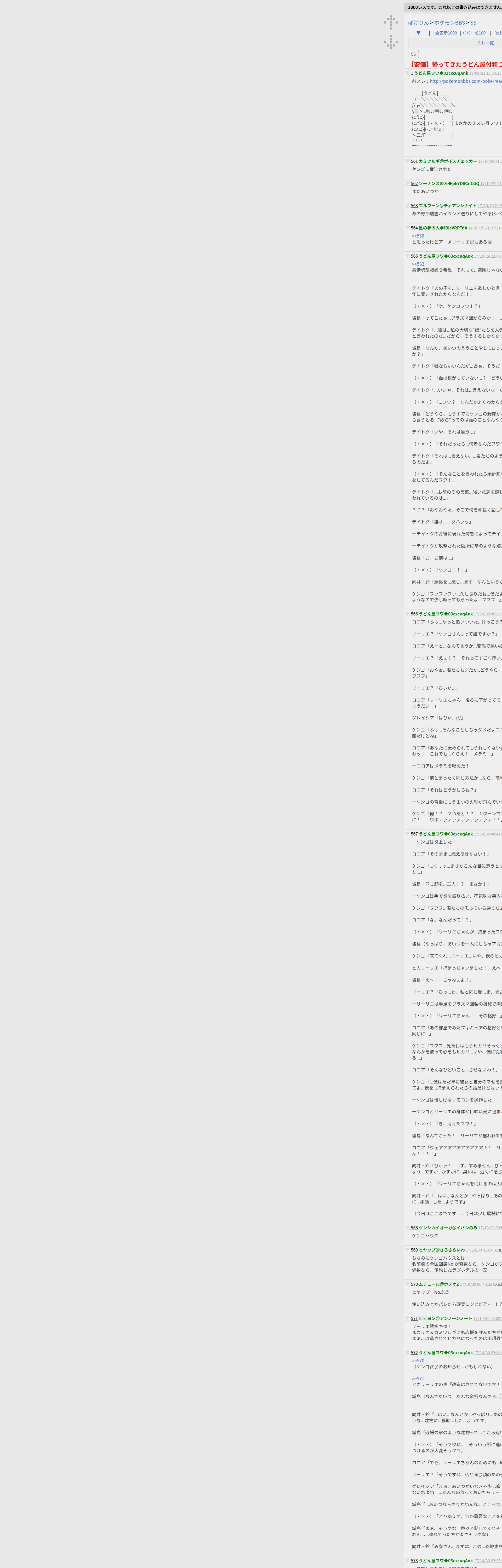Expand triangle menu for post 572

coord(408,1352)
